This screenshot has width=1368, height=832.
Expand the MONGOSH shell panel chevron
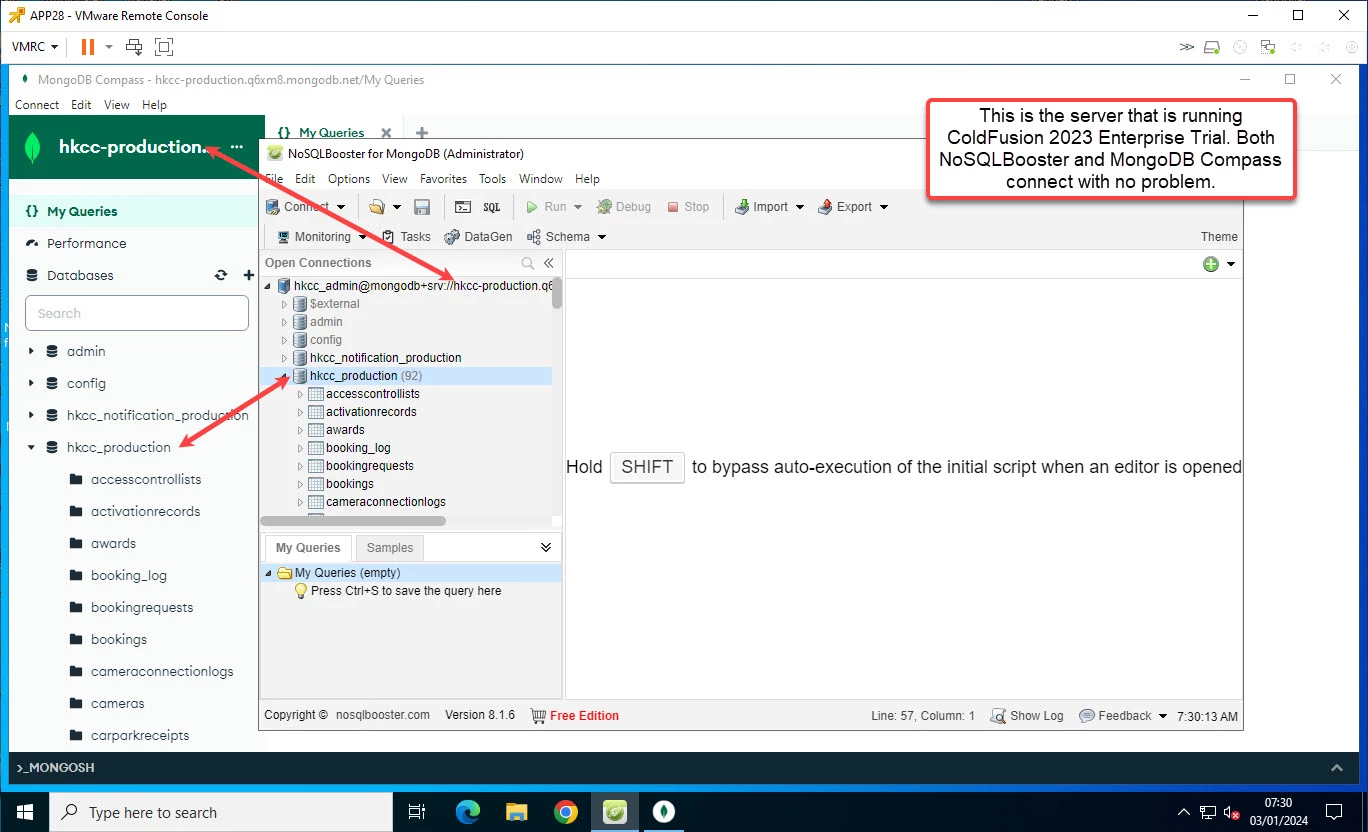tap(1337, 768)
